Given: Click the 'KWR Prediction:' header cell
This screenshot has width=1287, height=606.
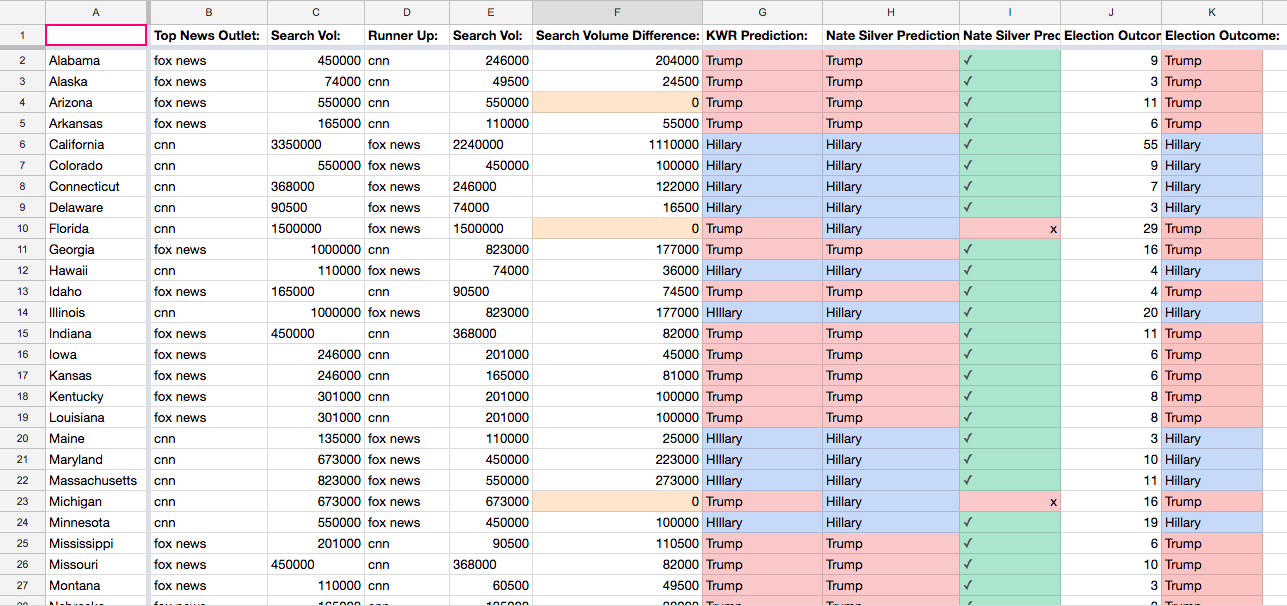Looking at the screenshot, I should point(762,36).
